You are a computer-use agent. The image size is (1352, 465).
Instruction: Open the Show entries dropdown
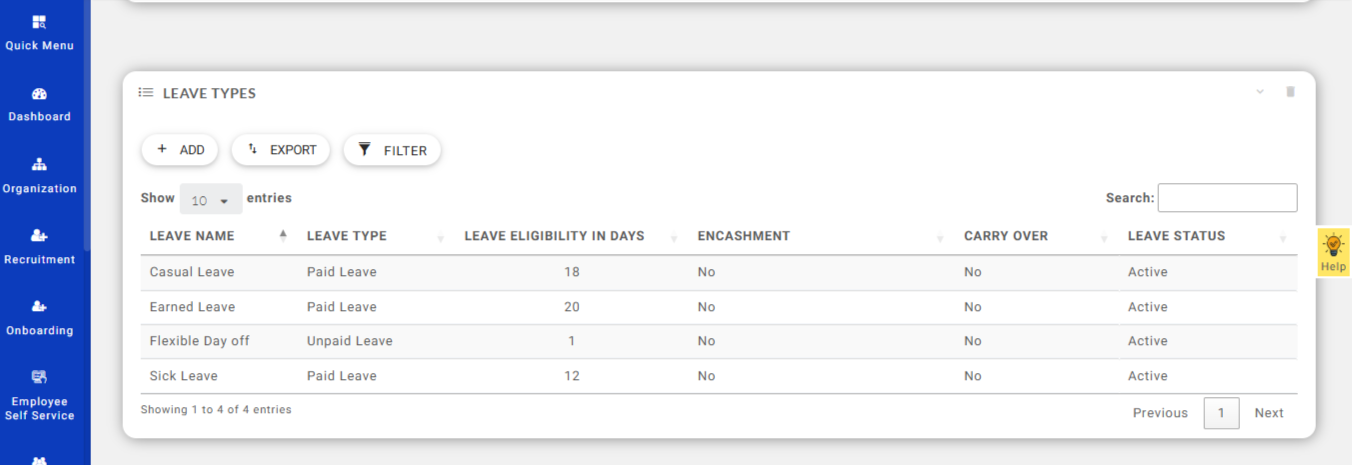[210, 200]
